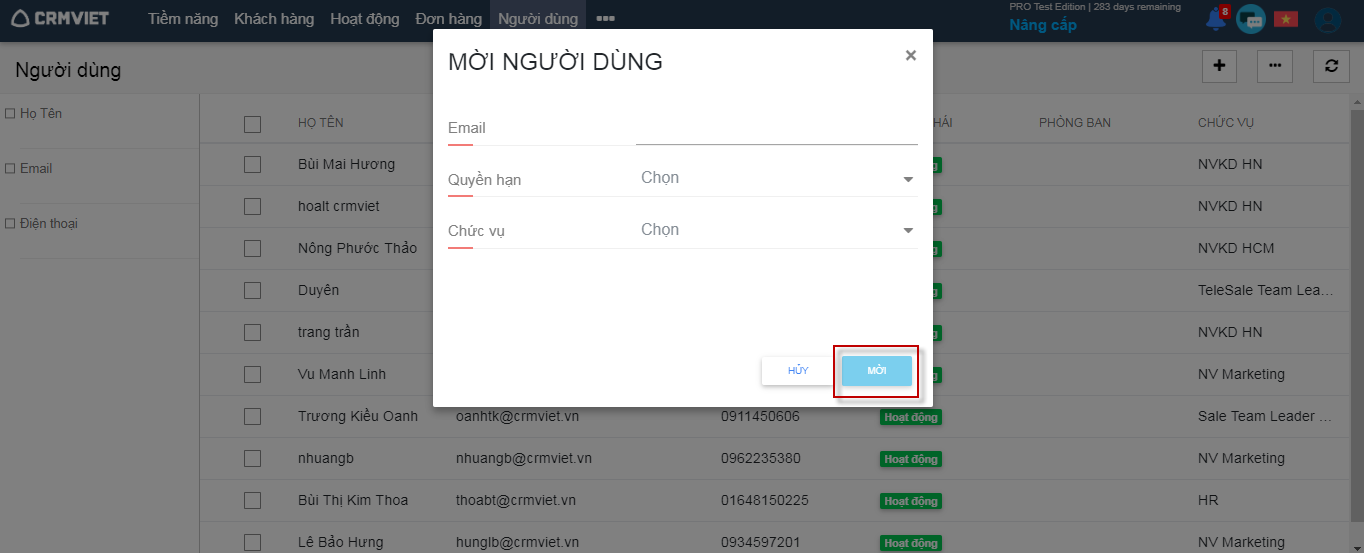
Task: Expand the Quyền hạn dropdown
Action: tap(777, 179)
